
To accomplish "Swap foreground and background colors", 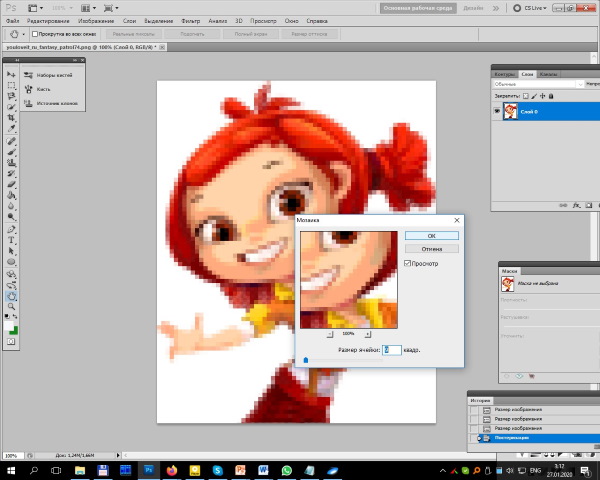I will pos(15,317).
